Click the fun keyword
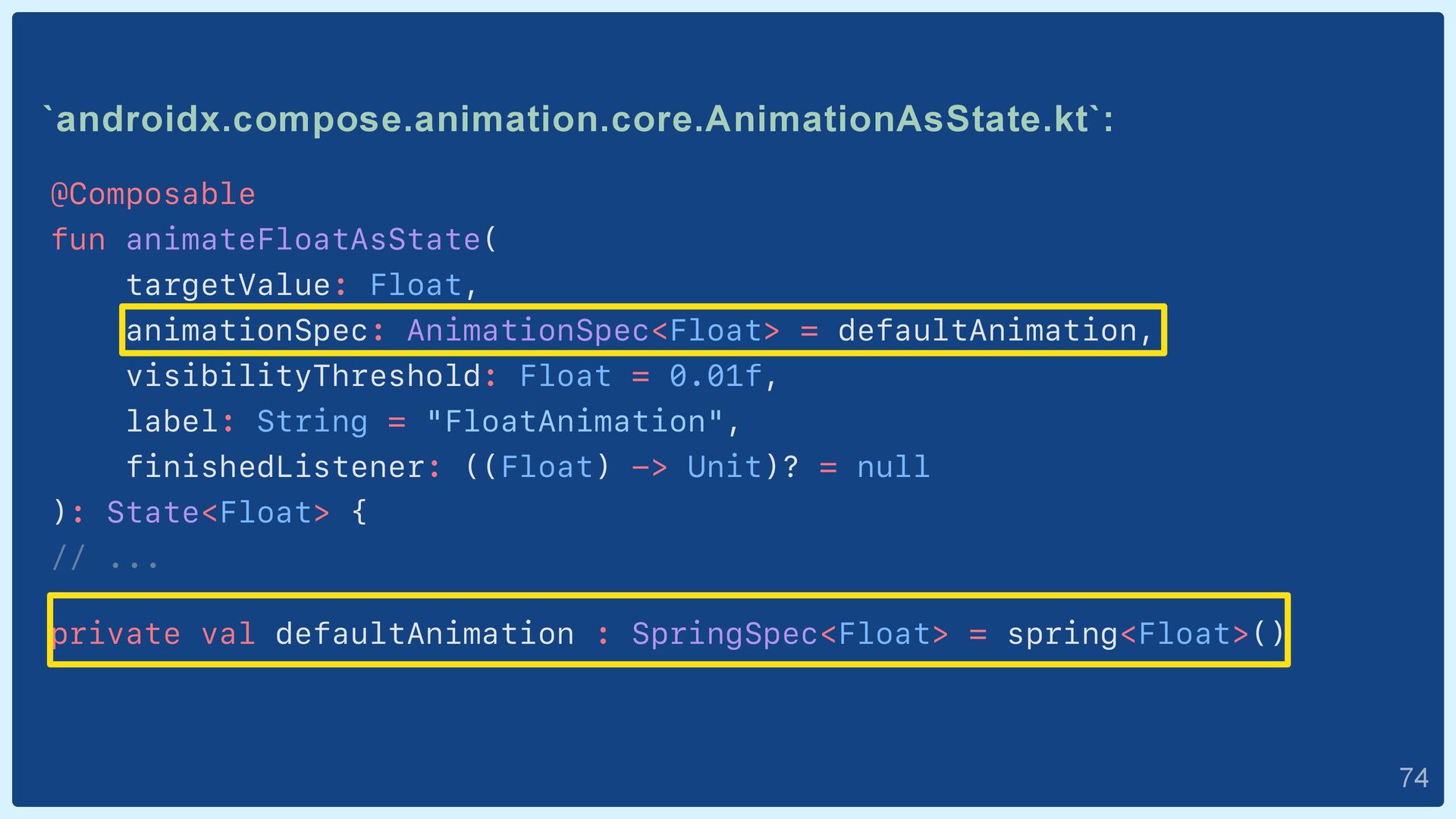Screen dimensions: 1456x819 tap(78, 240)
